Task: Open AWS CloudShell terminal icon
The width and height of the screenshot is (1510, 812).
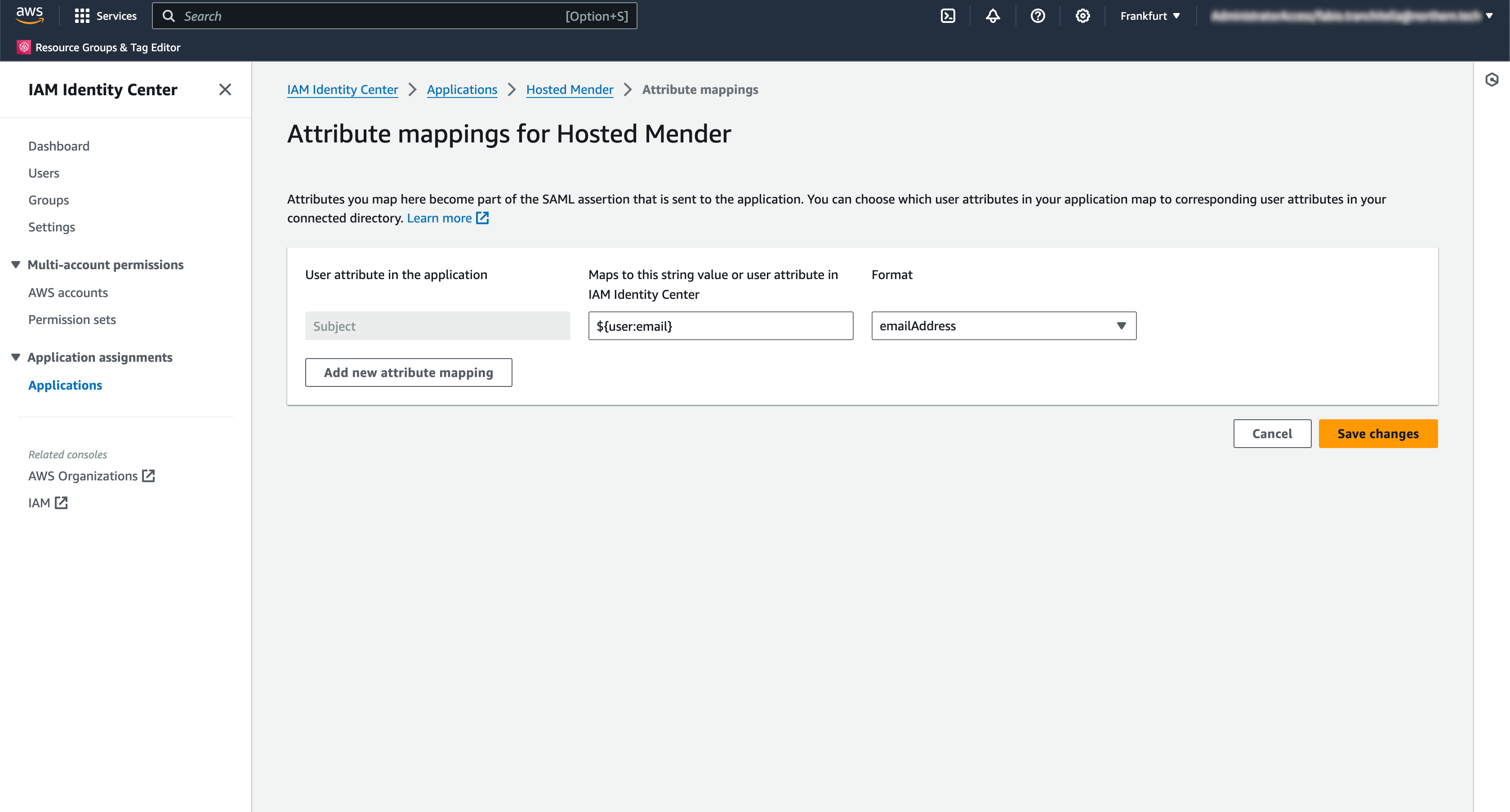Action: pos(948,16)
